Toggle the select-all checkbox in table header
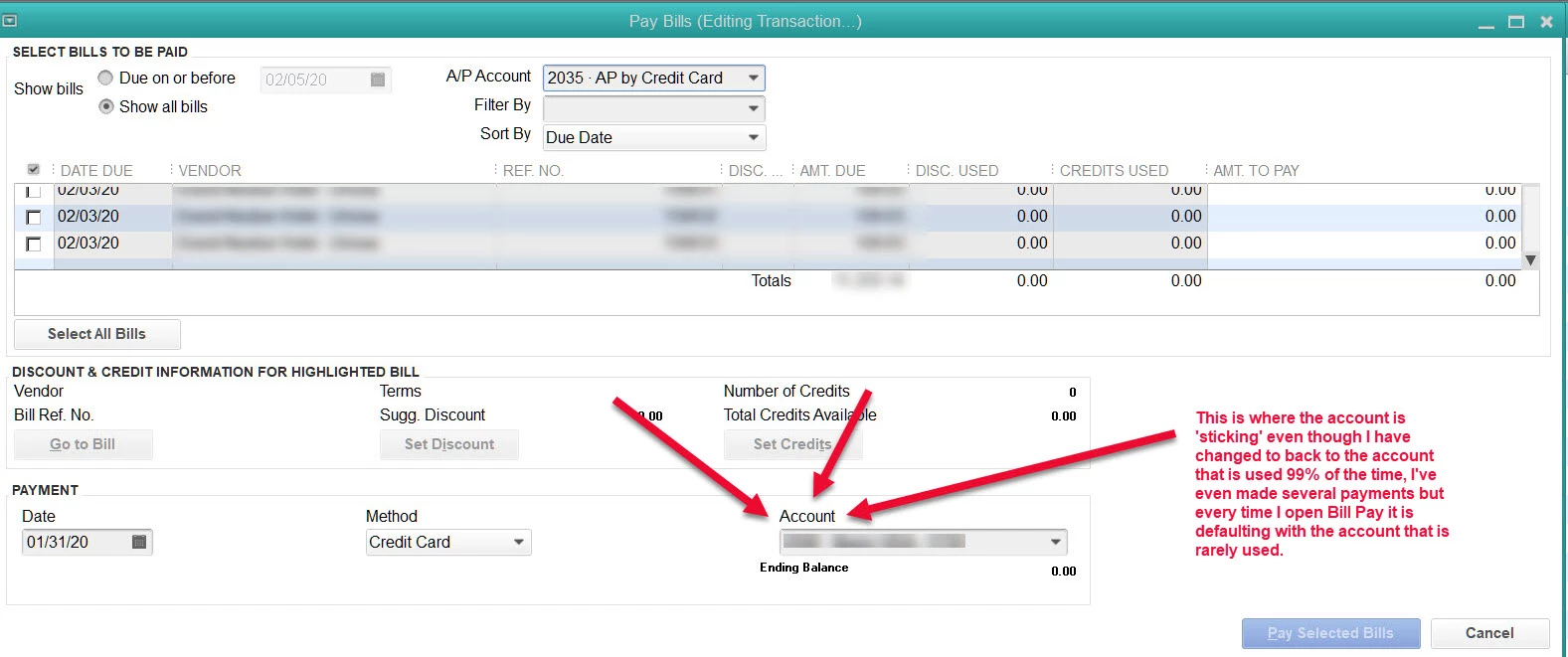This screenshot has height=657, width=1568. tap(34, 170)
